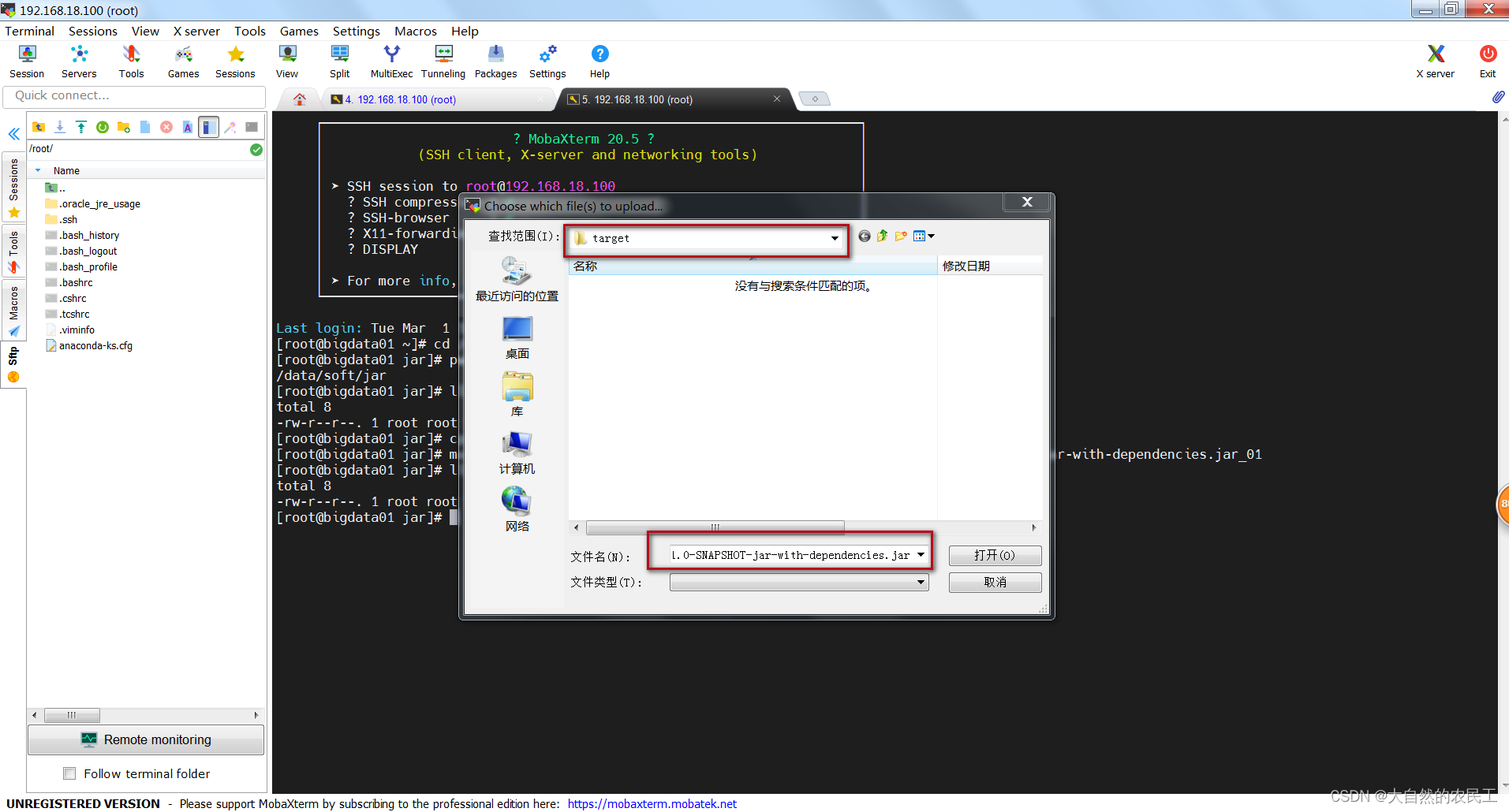Click the SFTP panel horizontal scrollbar
Screen dimensions: 1509x812
coord(72,715)
